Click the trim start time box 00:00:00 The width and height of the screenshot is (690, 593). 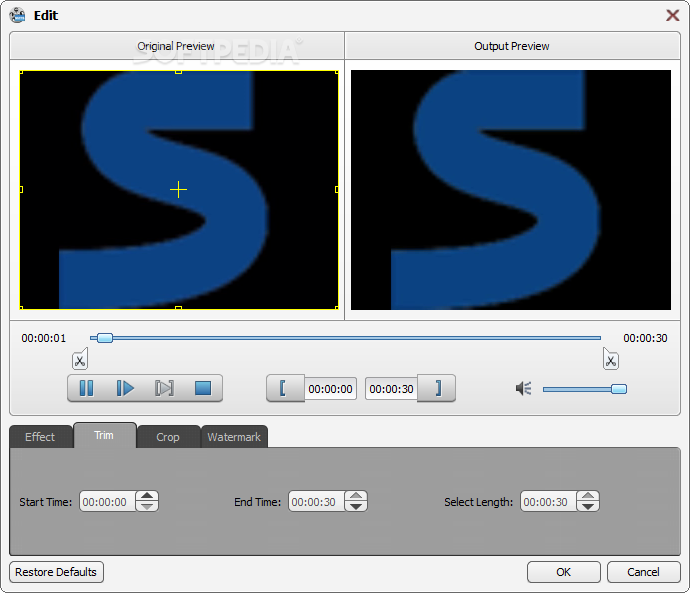[330, 389]
